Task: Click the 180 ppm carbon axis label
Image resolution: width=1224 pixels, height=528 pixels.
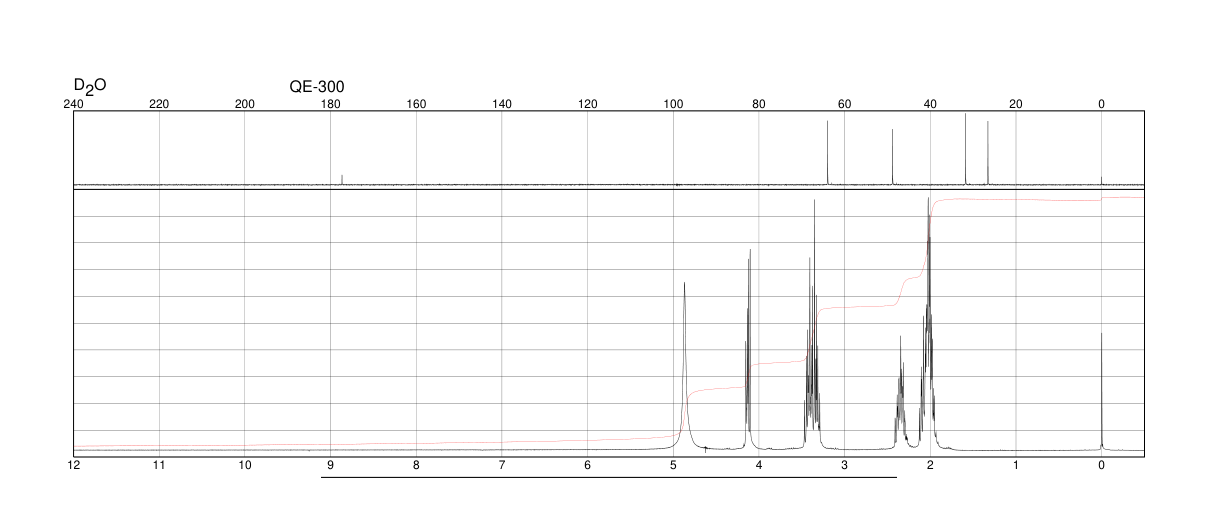Action: point(331,104)
